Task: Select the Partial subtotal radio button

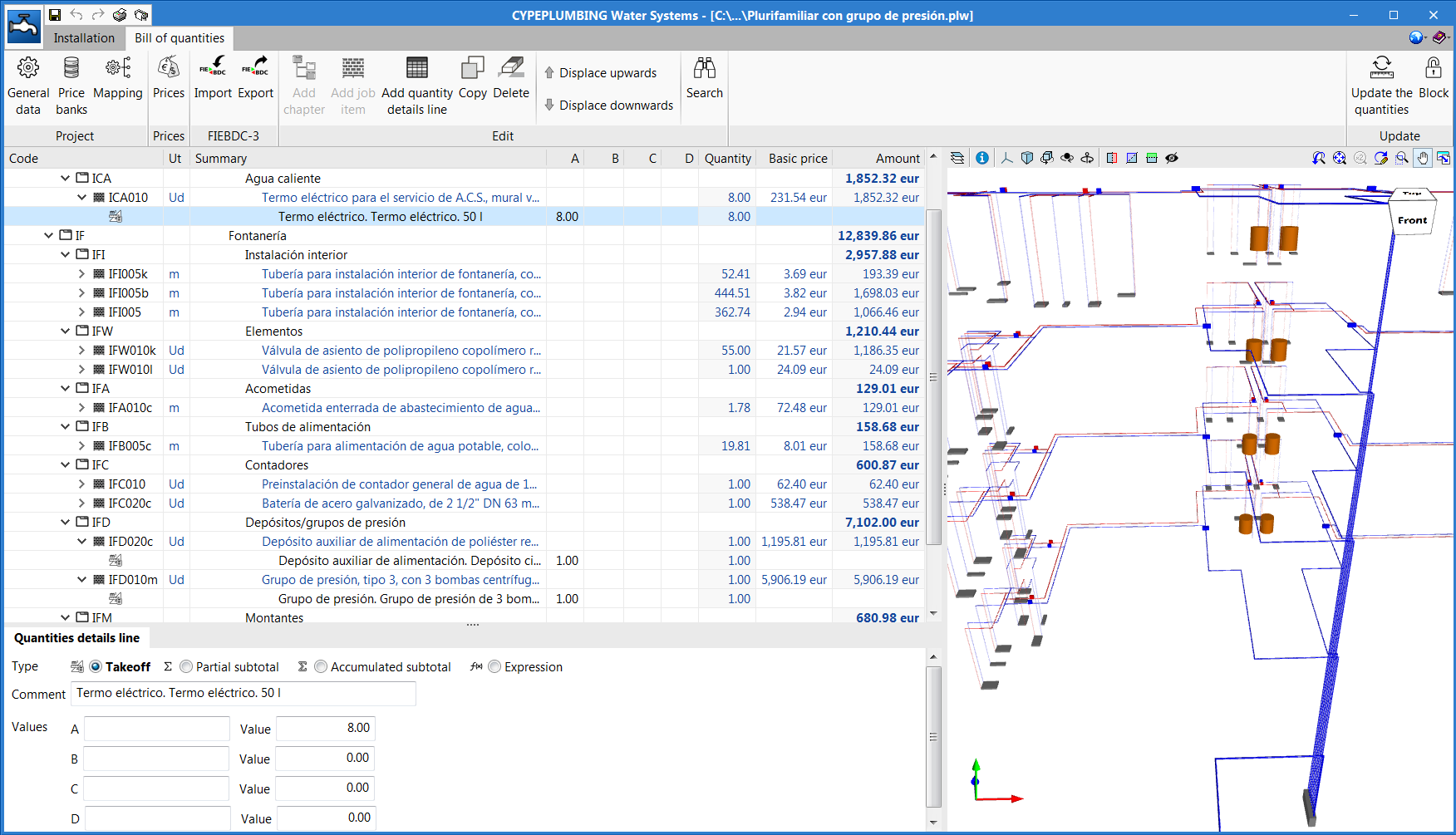Action: (x=187, y=666)
